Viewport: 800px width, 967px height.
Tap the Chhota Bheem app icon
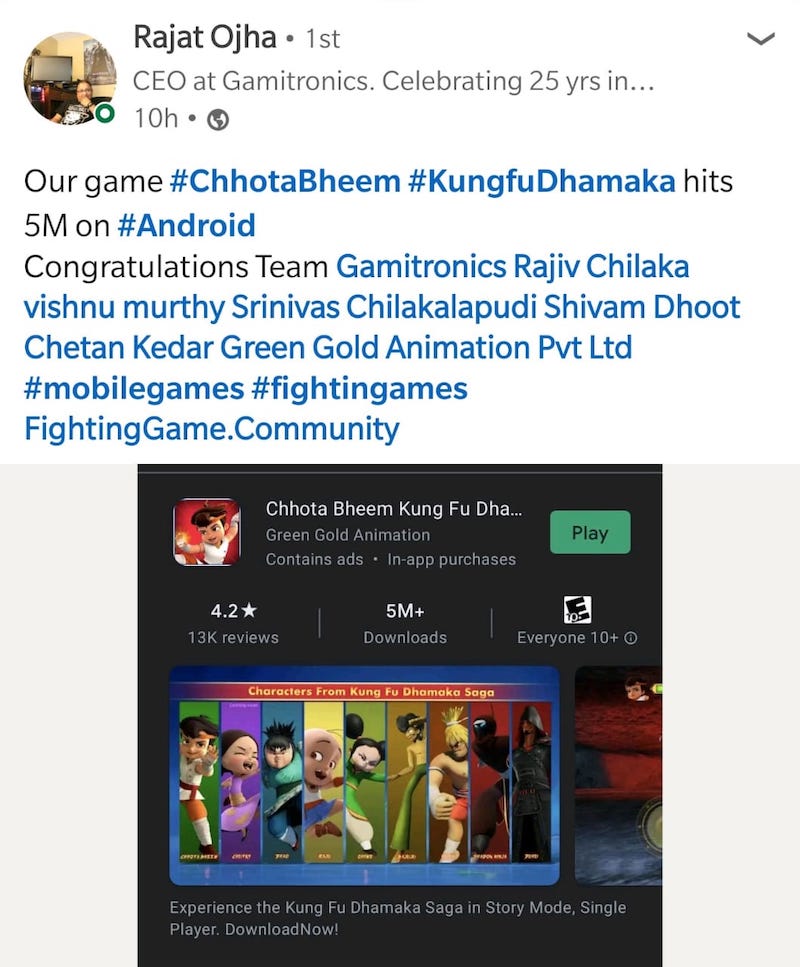(207, 532)
